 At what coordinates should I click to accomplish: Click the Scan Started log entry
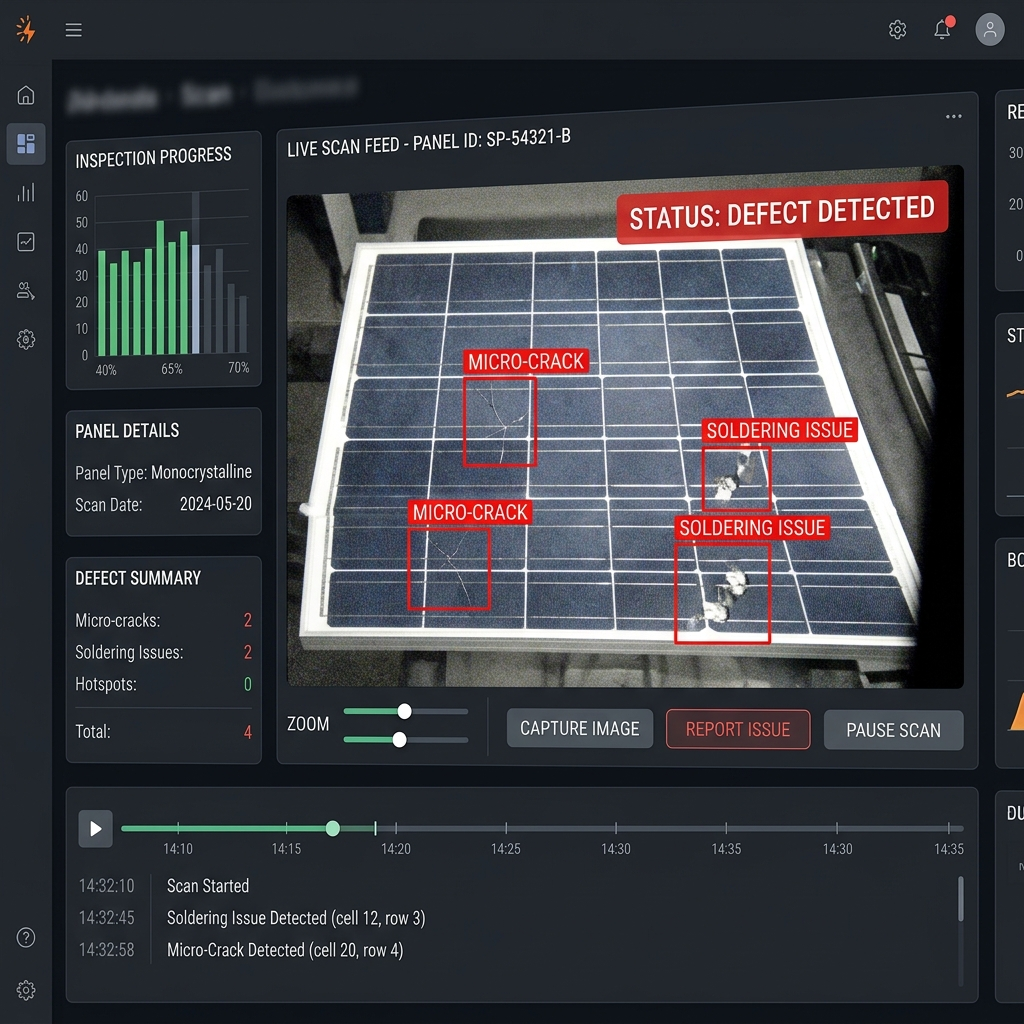208,886
